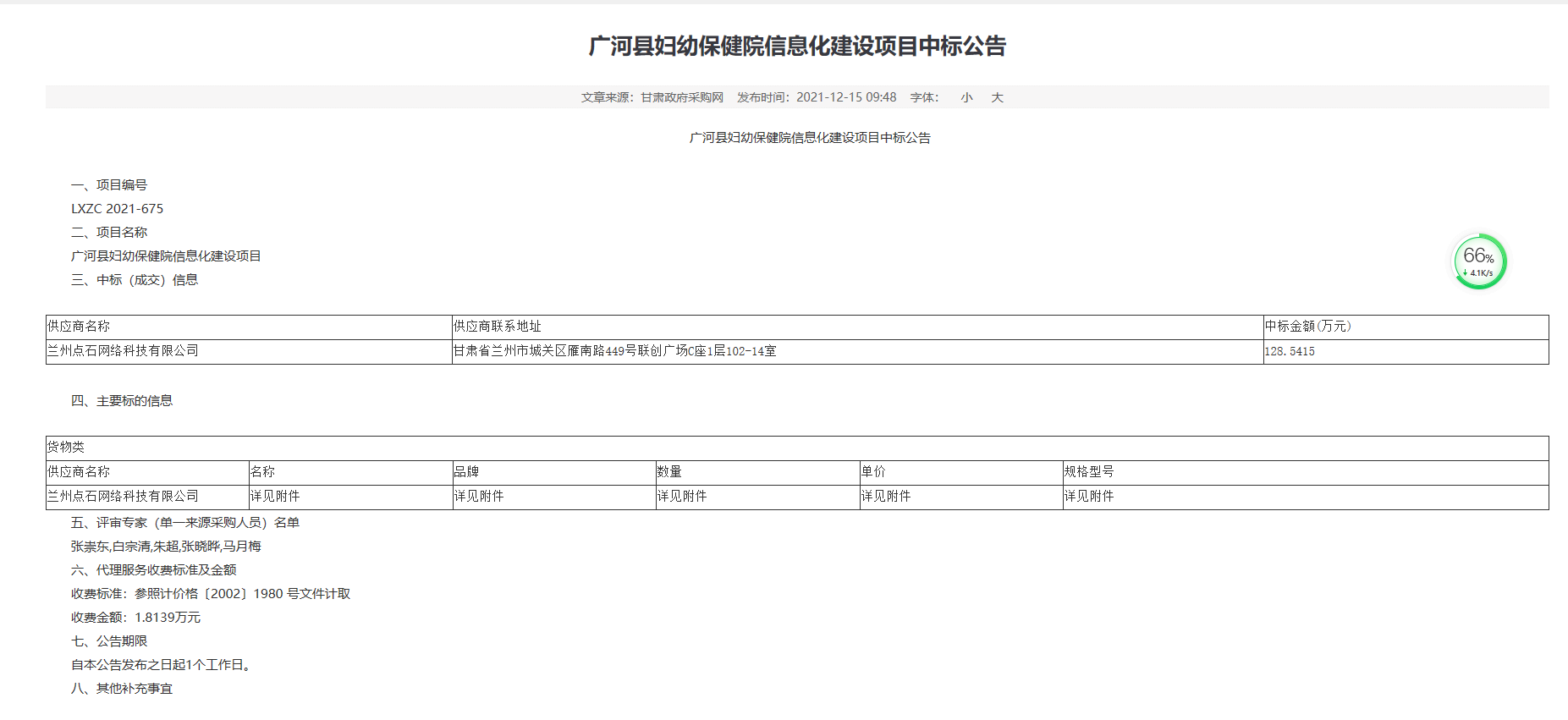
Task: Click the 甘肃政府采购网 article source
Action: tap(681, 97)
